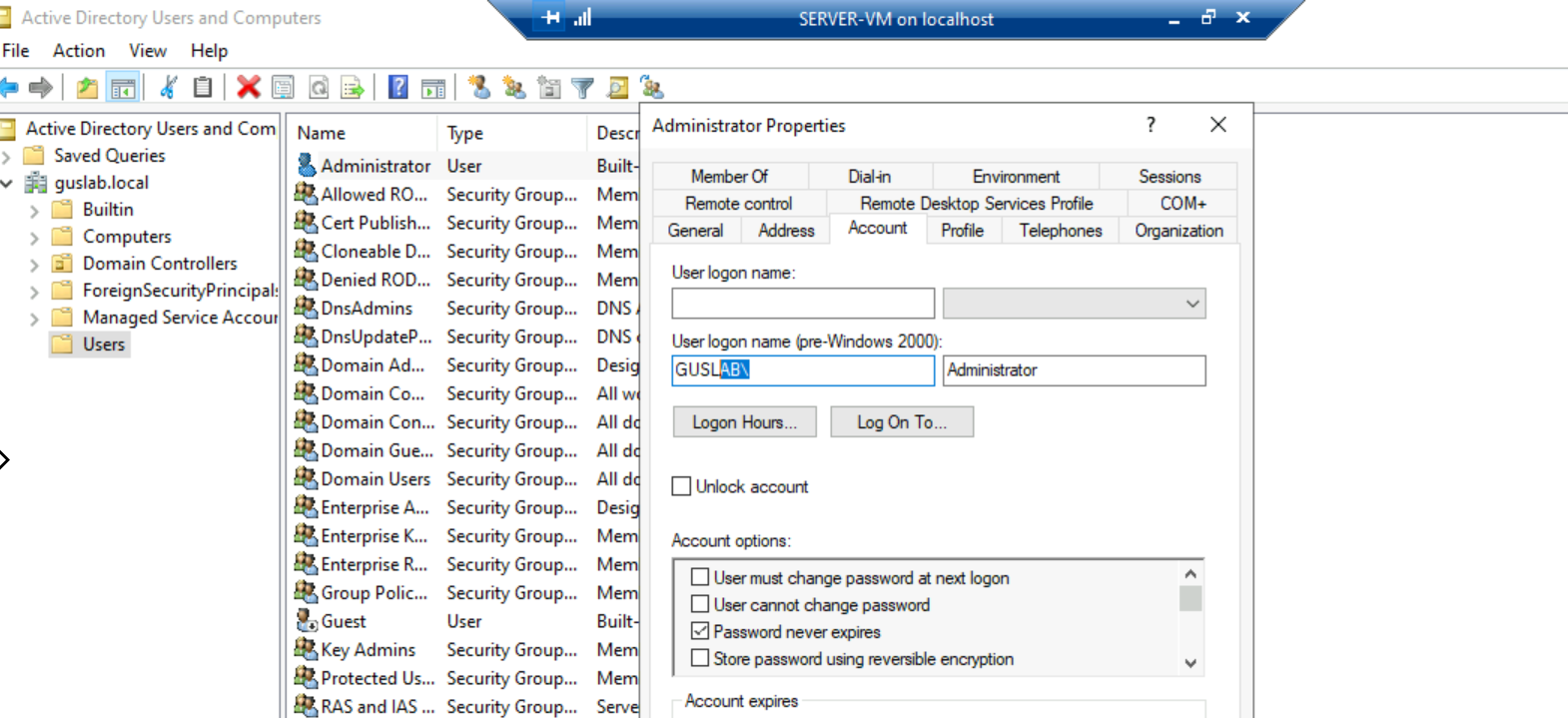Create a new user via toolbar icon
Screen dimensions: 1568x718
tap(479, 88)
